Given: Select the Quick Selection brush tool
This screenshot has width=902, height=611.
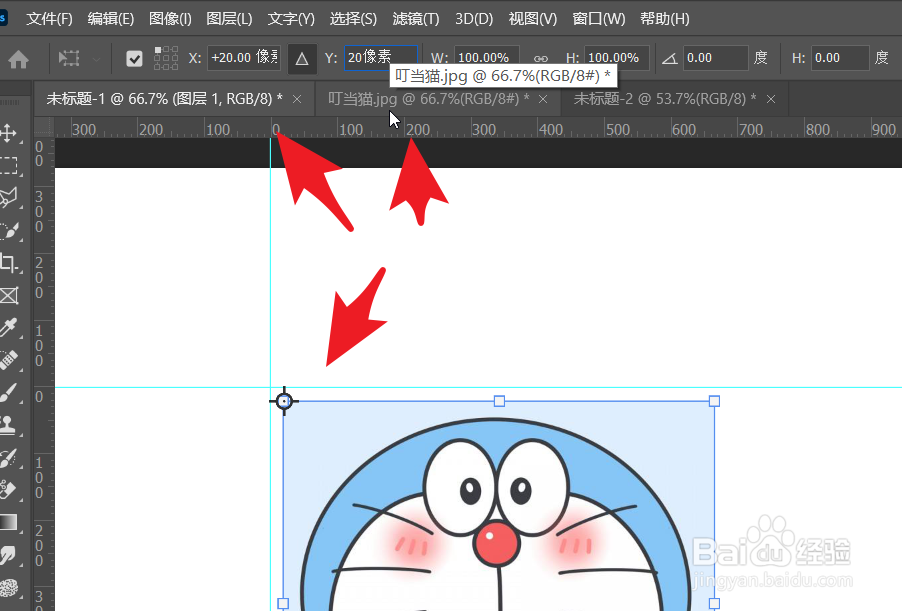Looking at the screenshot, I should pos(8,231).
